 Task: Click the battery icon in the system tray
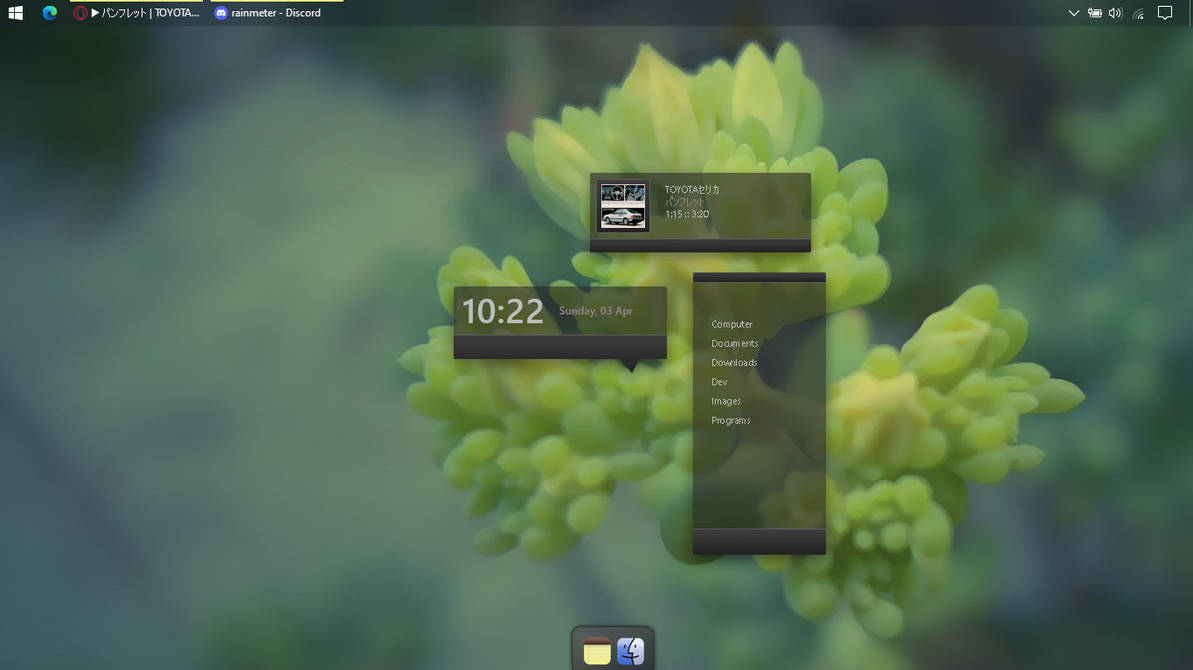pyautogui.click(x=1094, y=13)
